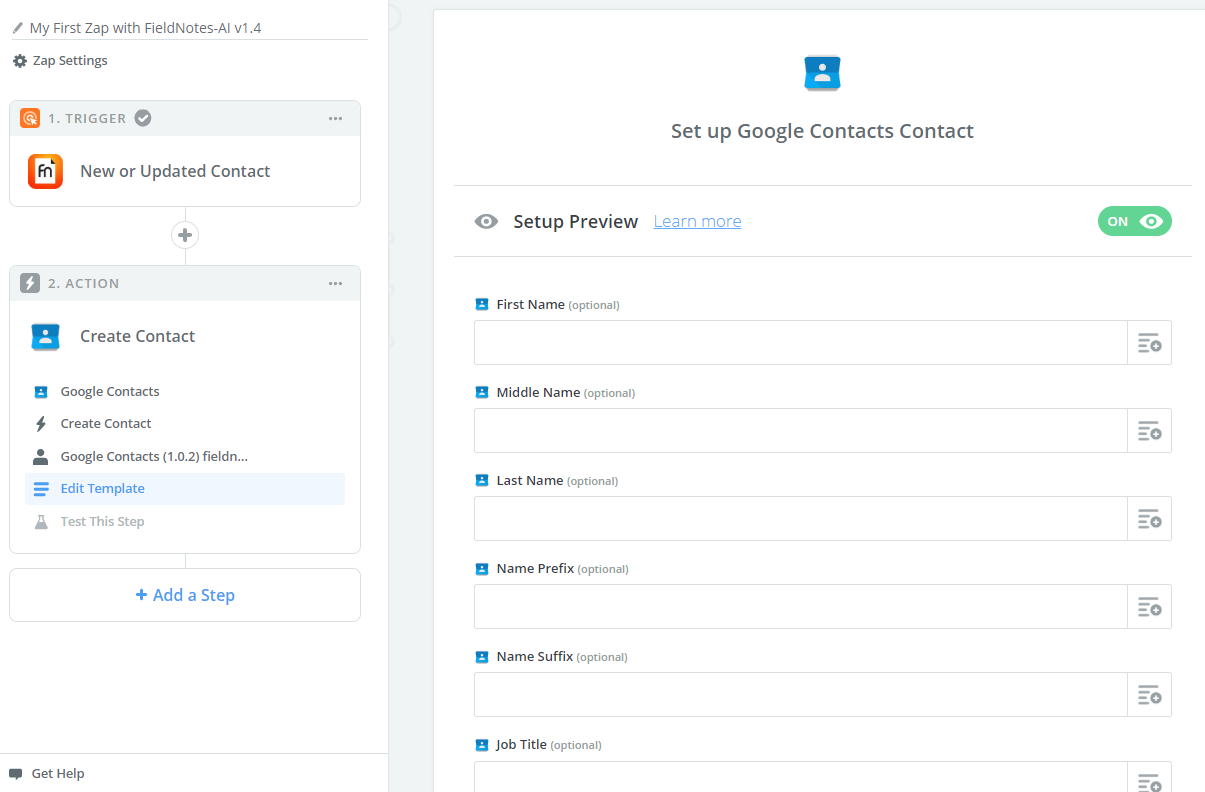
Task: Click the flask icon for Test This Step
Action: 41,522
